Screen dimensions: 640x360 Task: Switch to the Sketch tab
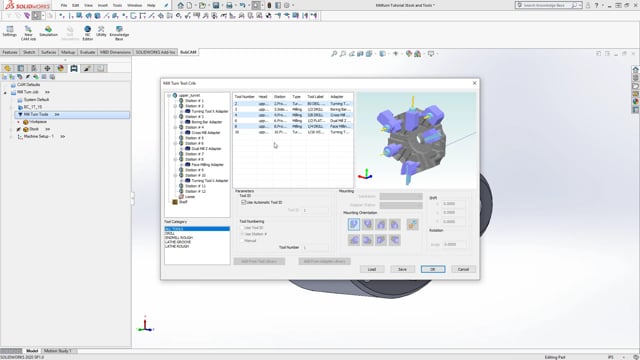point(29,52)
